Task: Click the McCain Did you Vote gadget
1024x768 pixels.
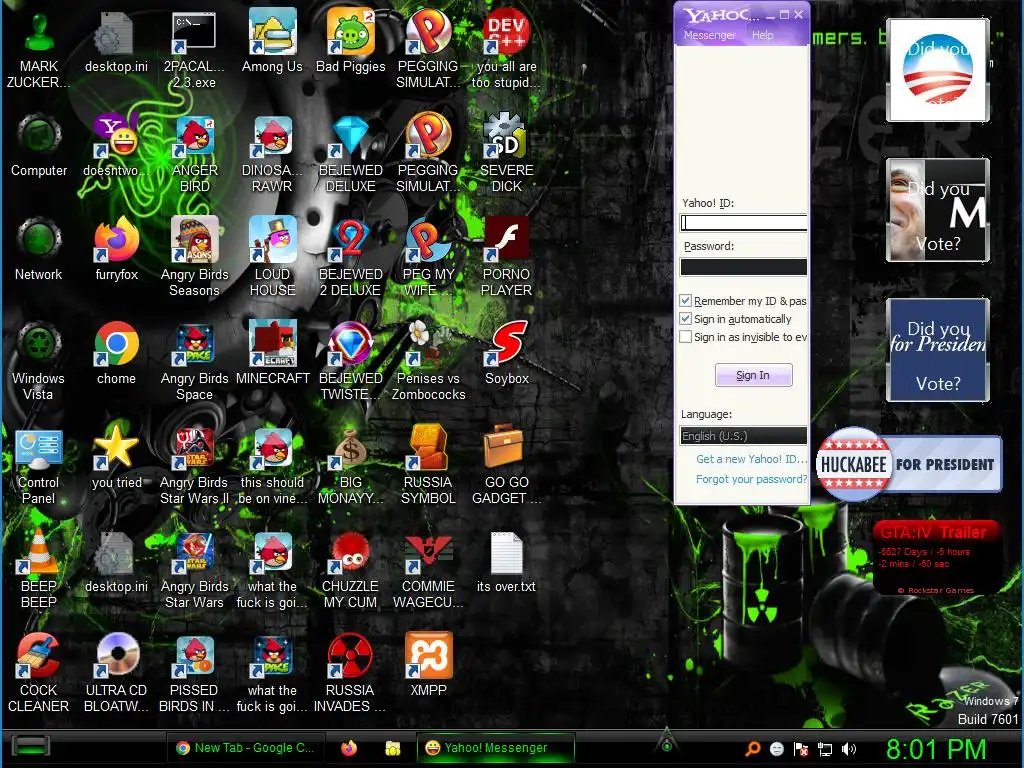Action: tap(938, 210)
